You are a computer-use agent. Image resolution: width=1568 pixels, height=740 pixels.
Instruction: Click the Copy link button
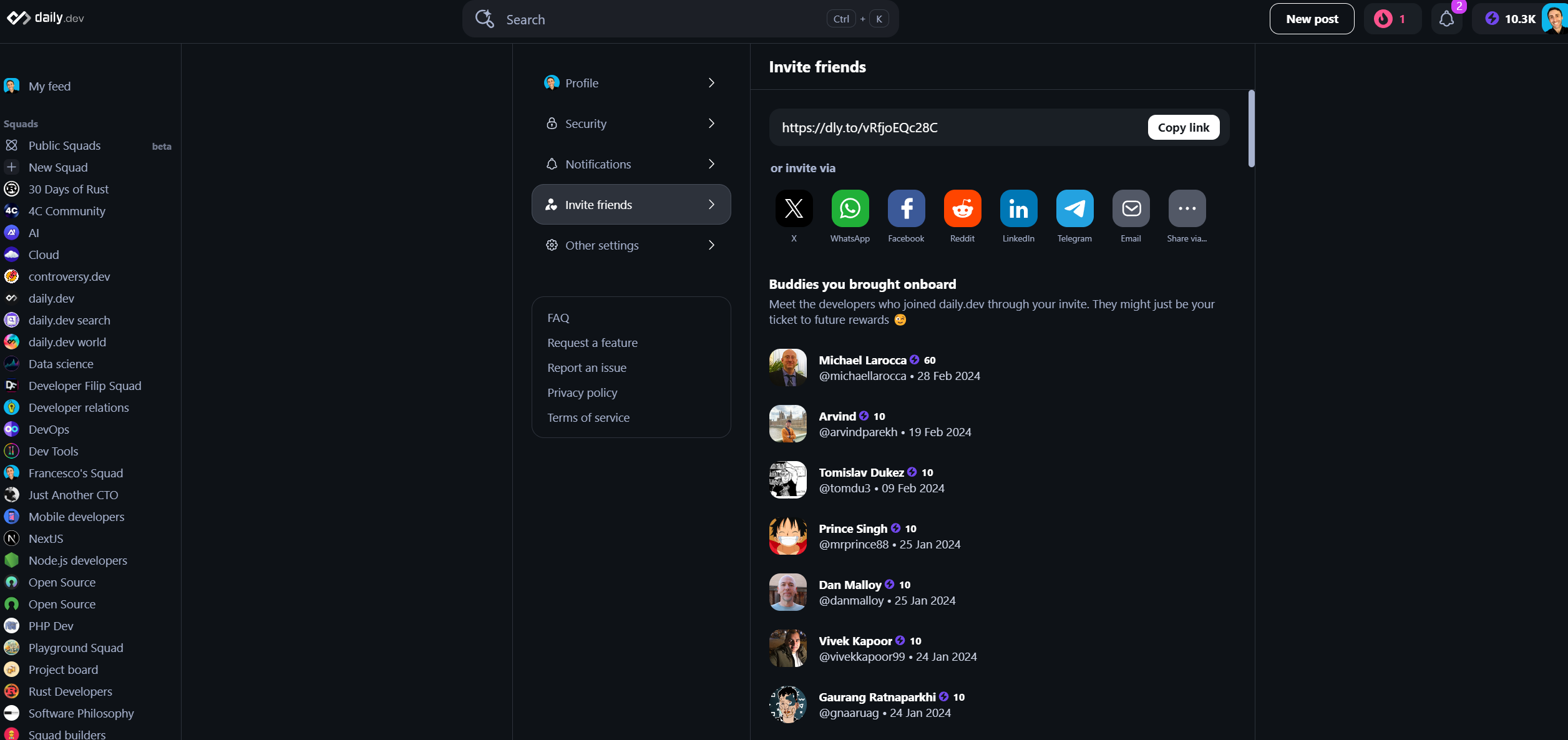coord(1184,127)
